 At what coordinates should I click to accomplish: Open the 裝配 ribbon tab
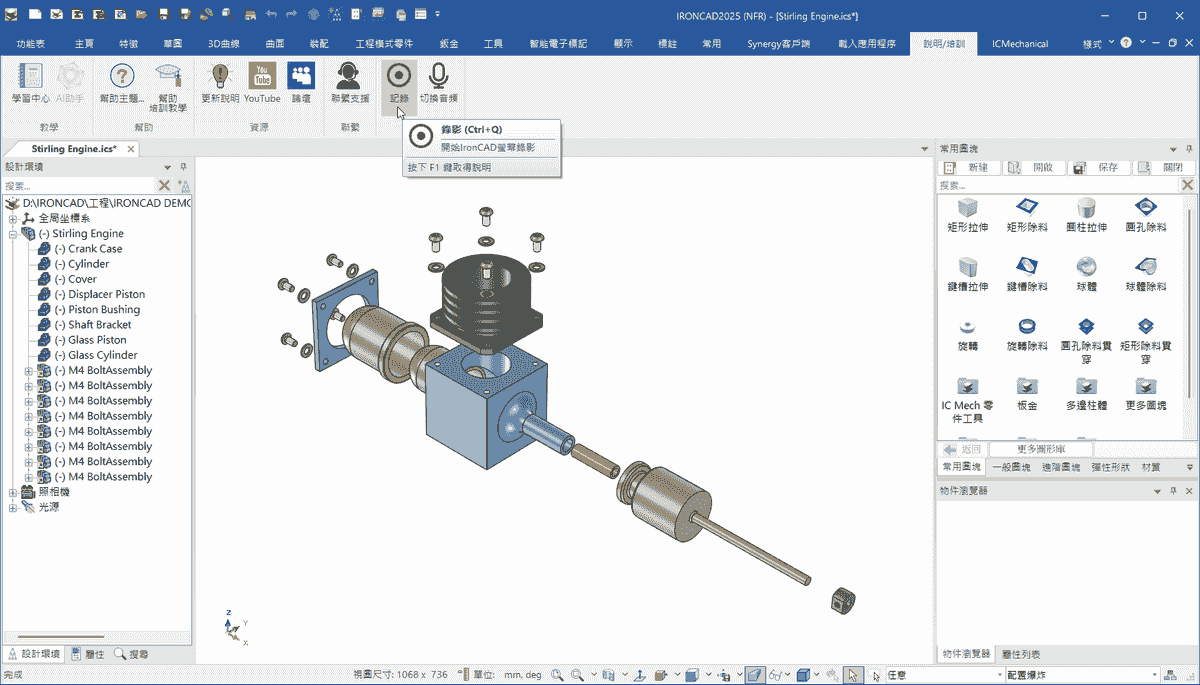click(319, 44)
